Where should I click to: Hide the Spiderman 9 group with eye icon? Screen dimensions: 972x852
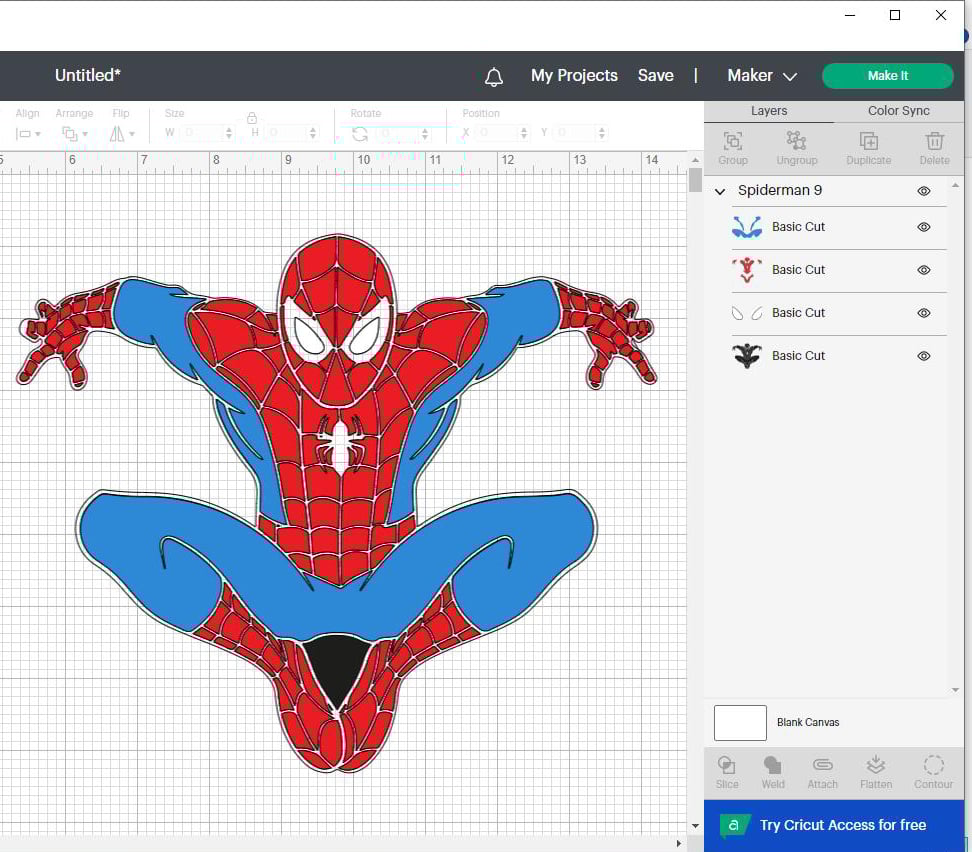pos(924,191)
